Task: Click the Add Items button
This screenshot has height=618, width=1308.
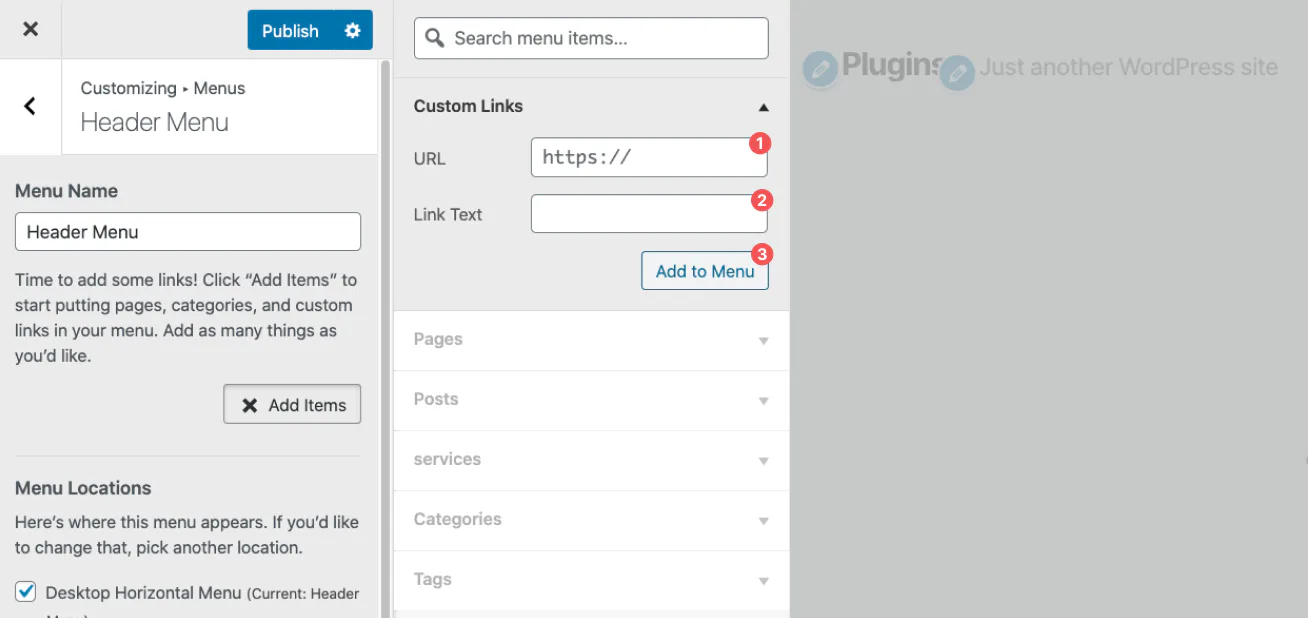Action: 292,405
